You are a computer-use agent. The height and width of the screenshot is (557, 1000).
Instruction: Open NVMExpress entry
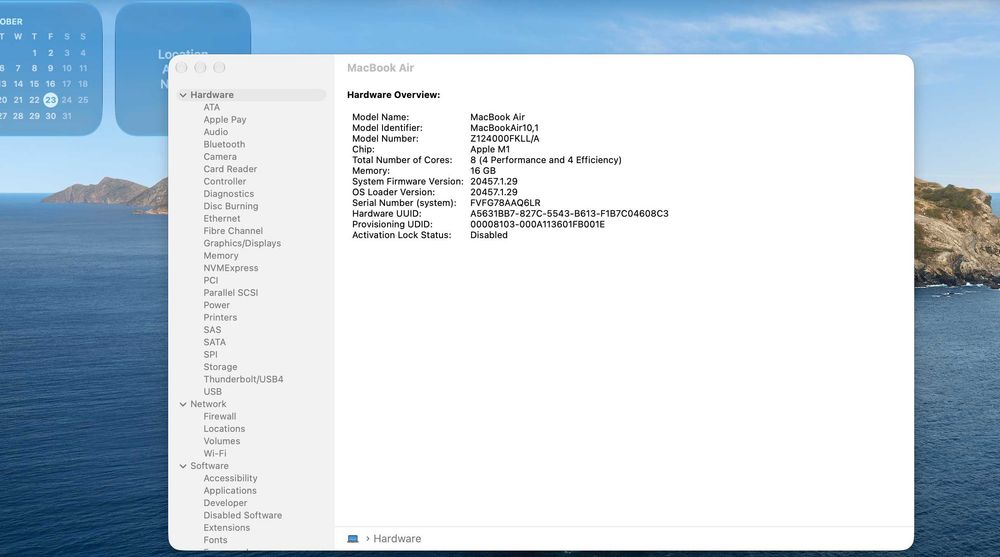click(231, 268)
